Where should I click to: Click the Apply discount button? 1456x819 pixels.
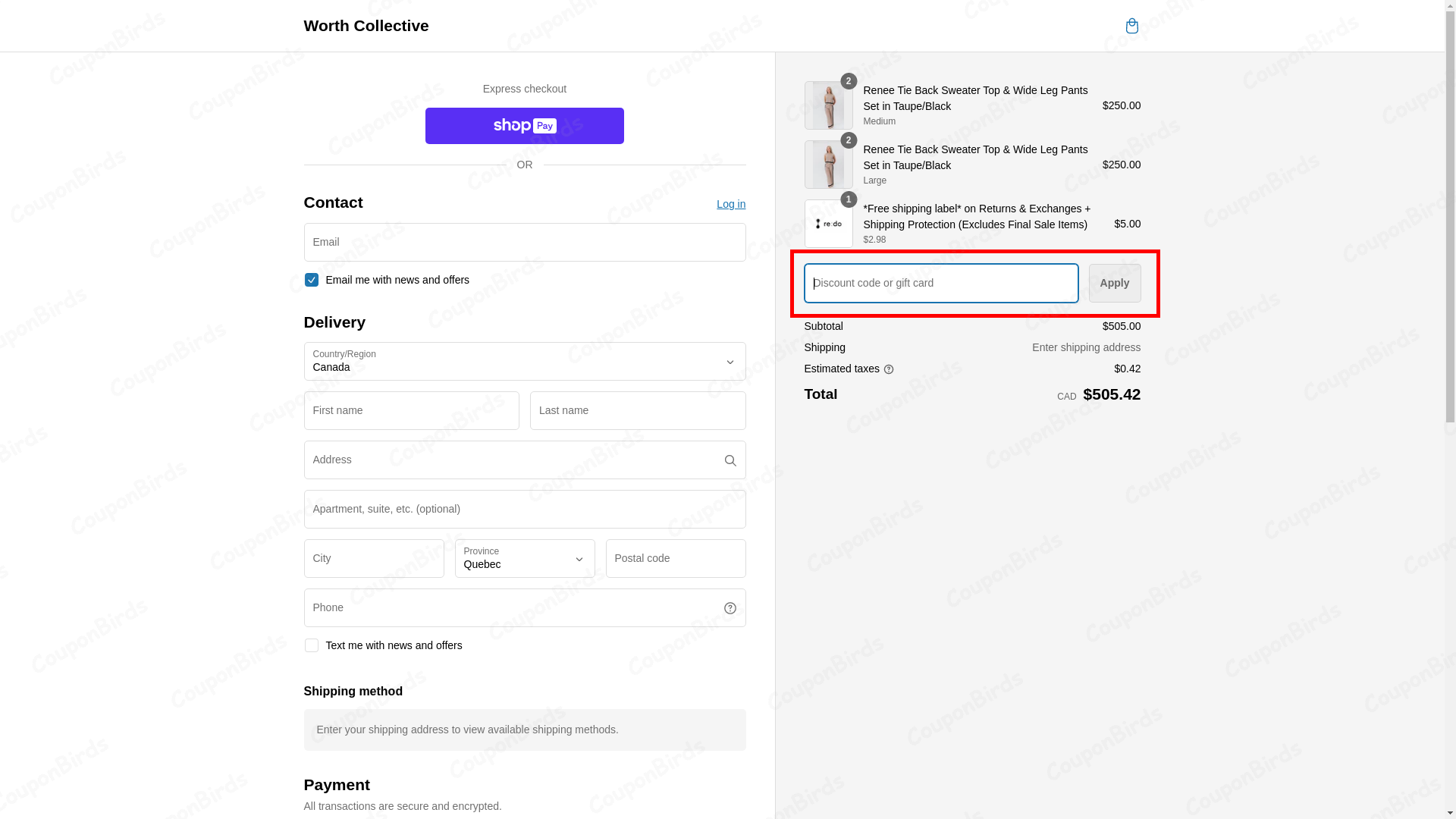coord(1114,283)
